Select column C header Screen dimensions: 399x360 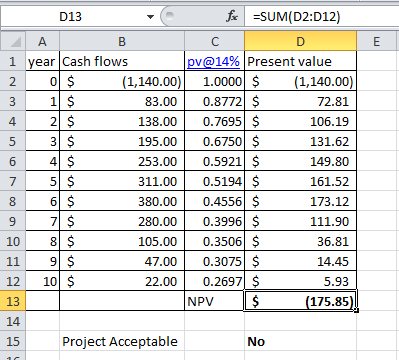[x=214, y=42]
